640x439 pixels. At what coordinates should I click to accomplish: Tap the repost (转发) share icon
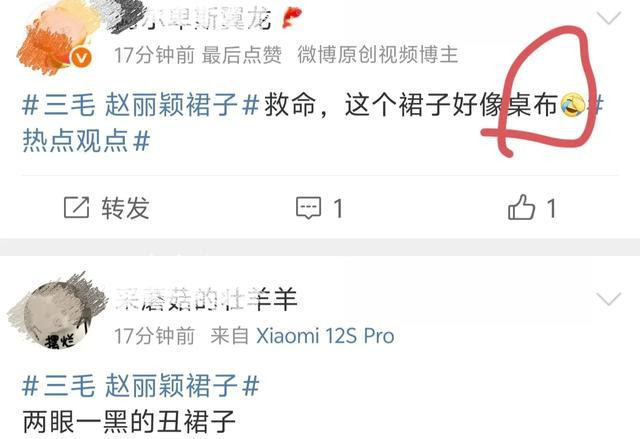tap(77, 207)
